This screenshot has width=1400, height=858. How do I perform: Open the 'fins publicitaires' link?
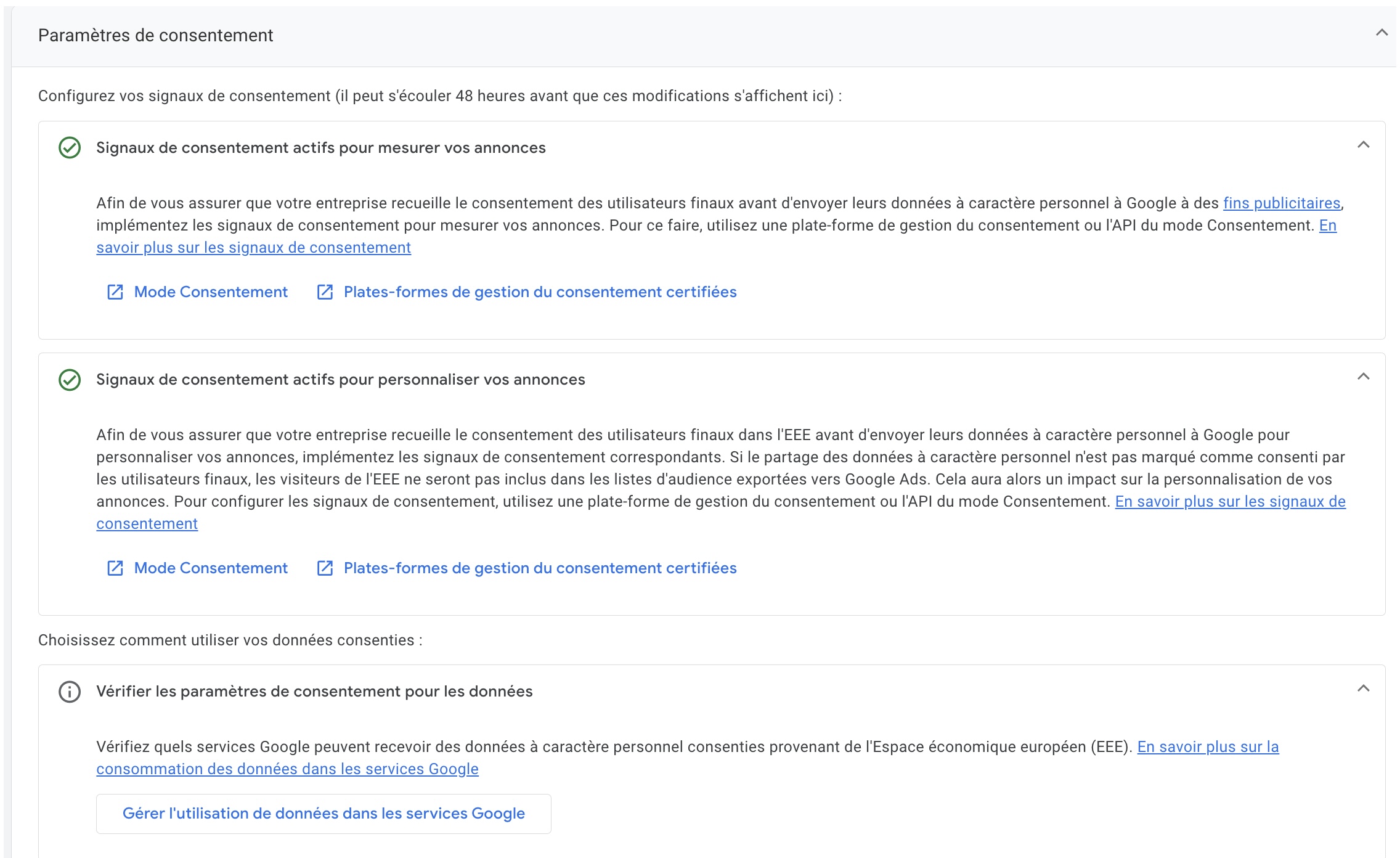(x=1282, y=203)
